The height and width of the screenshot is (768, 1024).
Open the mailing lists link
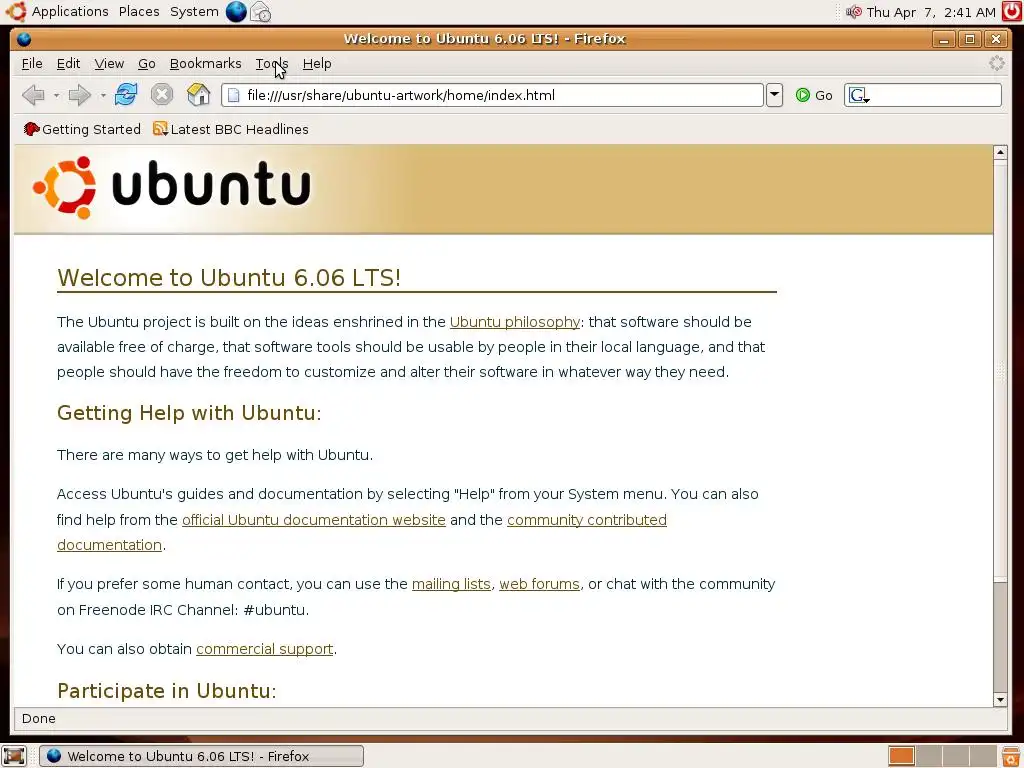click(x=451, y=584)
